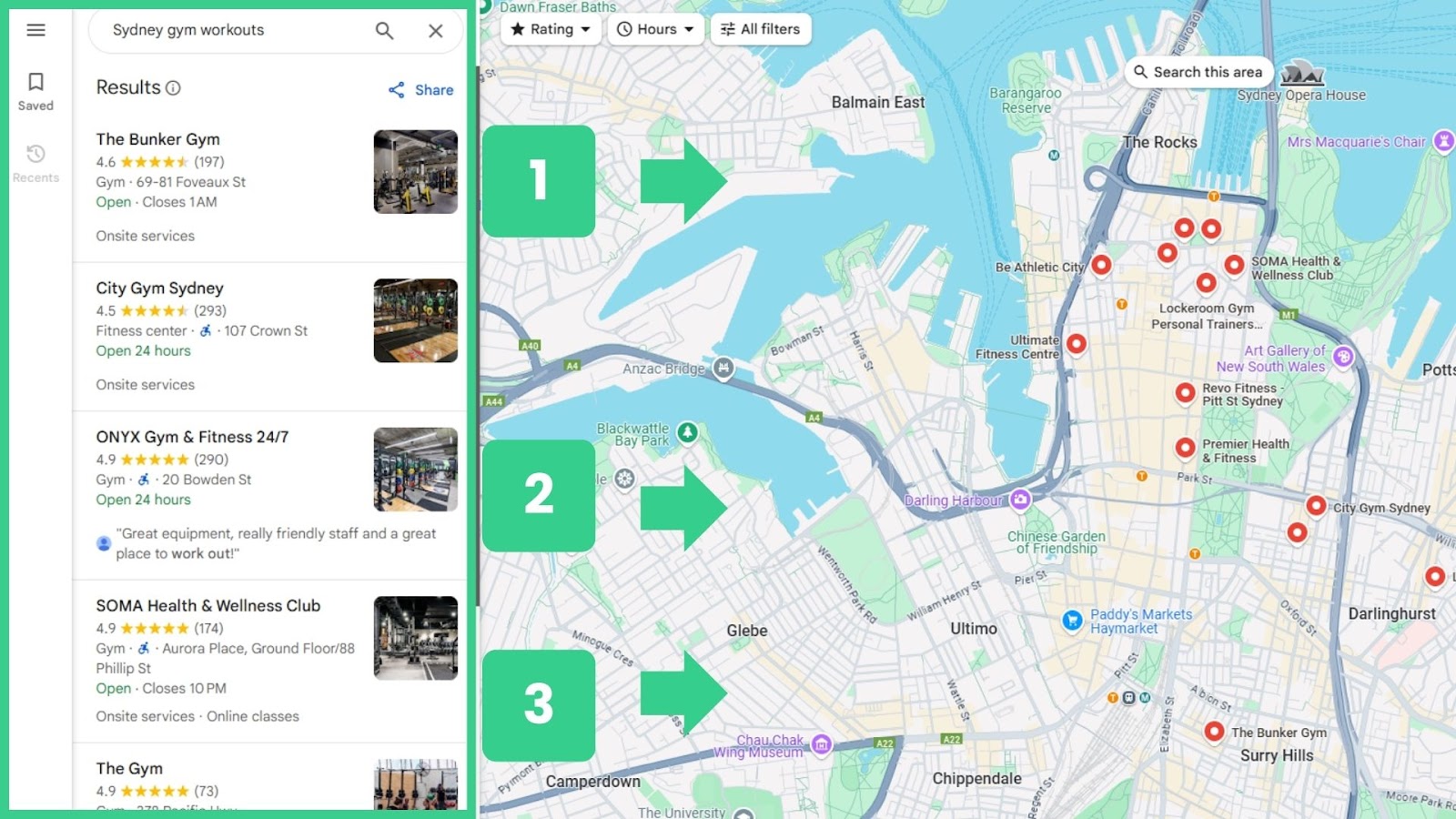Select the City Gym Sydney map pin
Image resolution: width=1456 pixels, height=819 pixels.
click(1316, 505)
